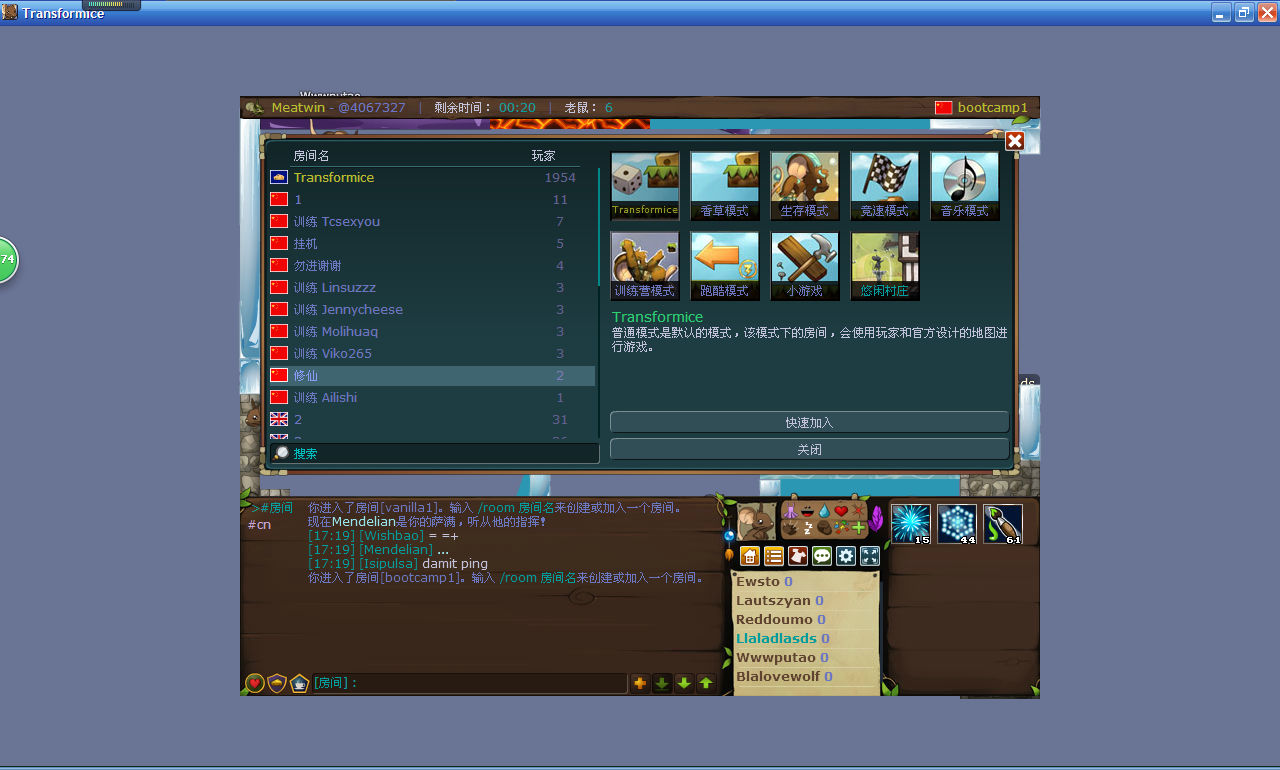Join the 训练 Linsuzzz room
Screen dimensions: 1280x770
click(x=432, y=287)
